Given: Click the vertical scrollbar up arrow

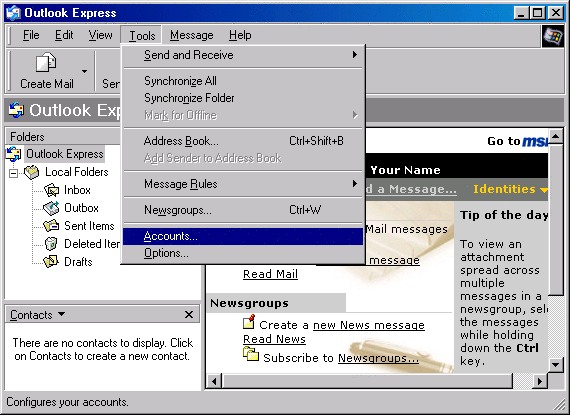Looking at the screenshot, I should pyautogui.click(x=556, y=137).
